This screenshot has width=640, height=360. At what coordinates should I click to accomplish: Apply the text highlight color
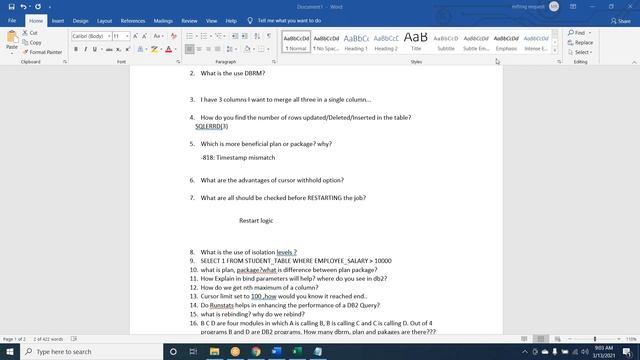click(154, 49)
